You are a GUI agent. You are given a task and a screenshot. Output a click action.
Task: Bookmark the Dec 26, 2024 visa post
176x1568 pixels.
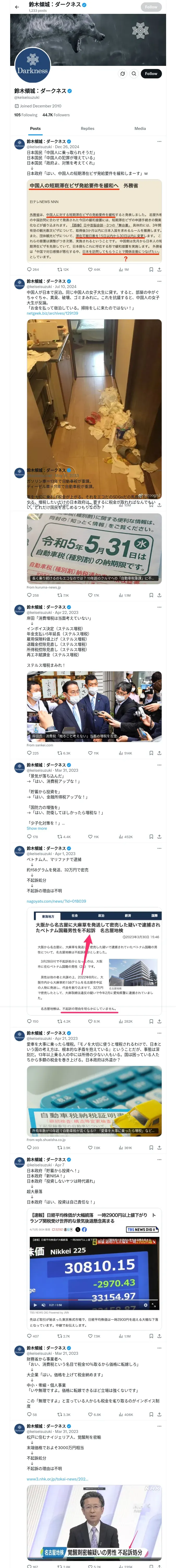point(151,269)
